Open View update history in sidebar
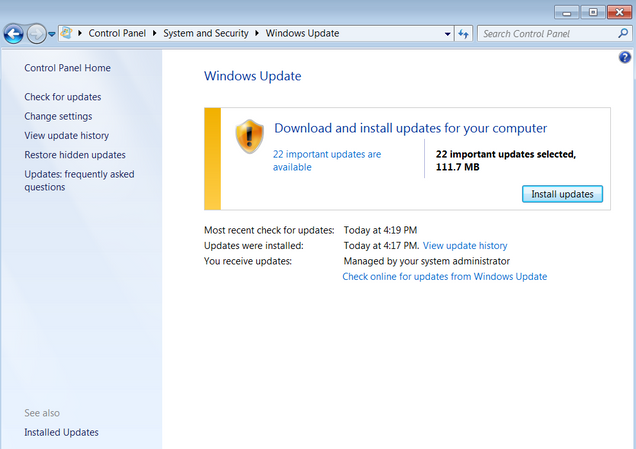Image resolution: width=636 pixels, height=449 pixels. [x=67, y=135]
